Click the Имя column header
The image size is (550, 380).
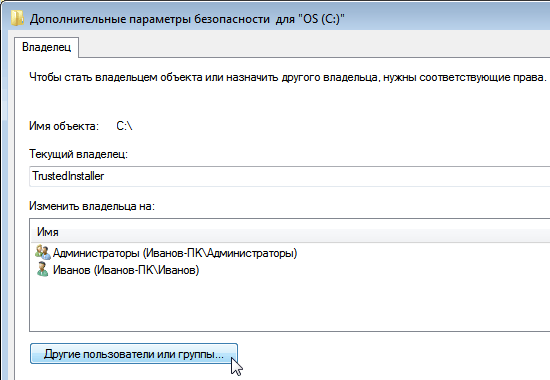[x=291, y=232]
